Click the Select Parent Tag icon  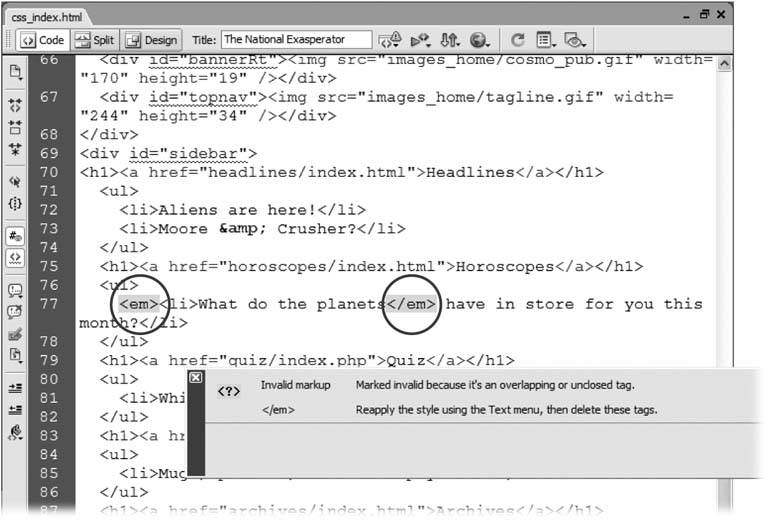point(15,183)
